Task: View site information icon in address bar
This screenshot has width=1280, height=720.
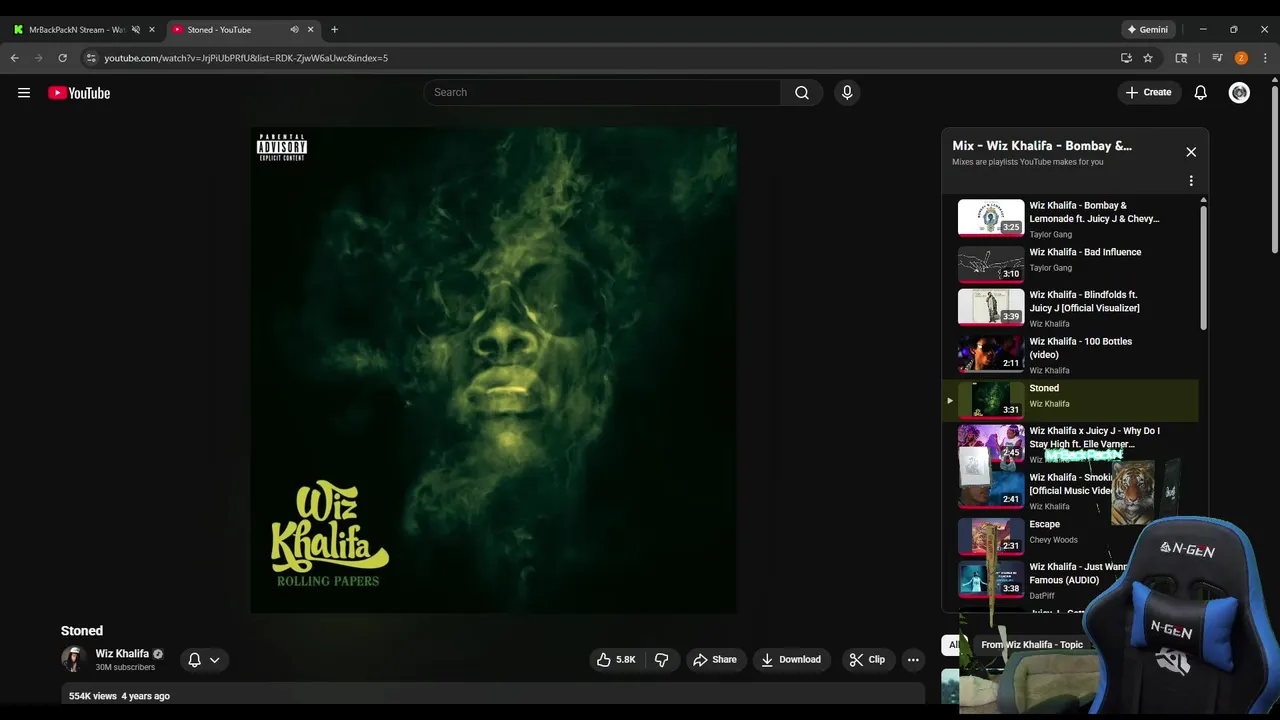Action: click(91, 58)
